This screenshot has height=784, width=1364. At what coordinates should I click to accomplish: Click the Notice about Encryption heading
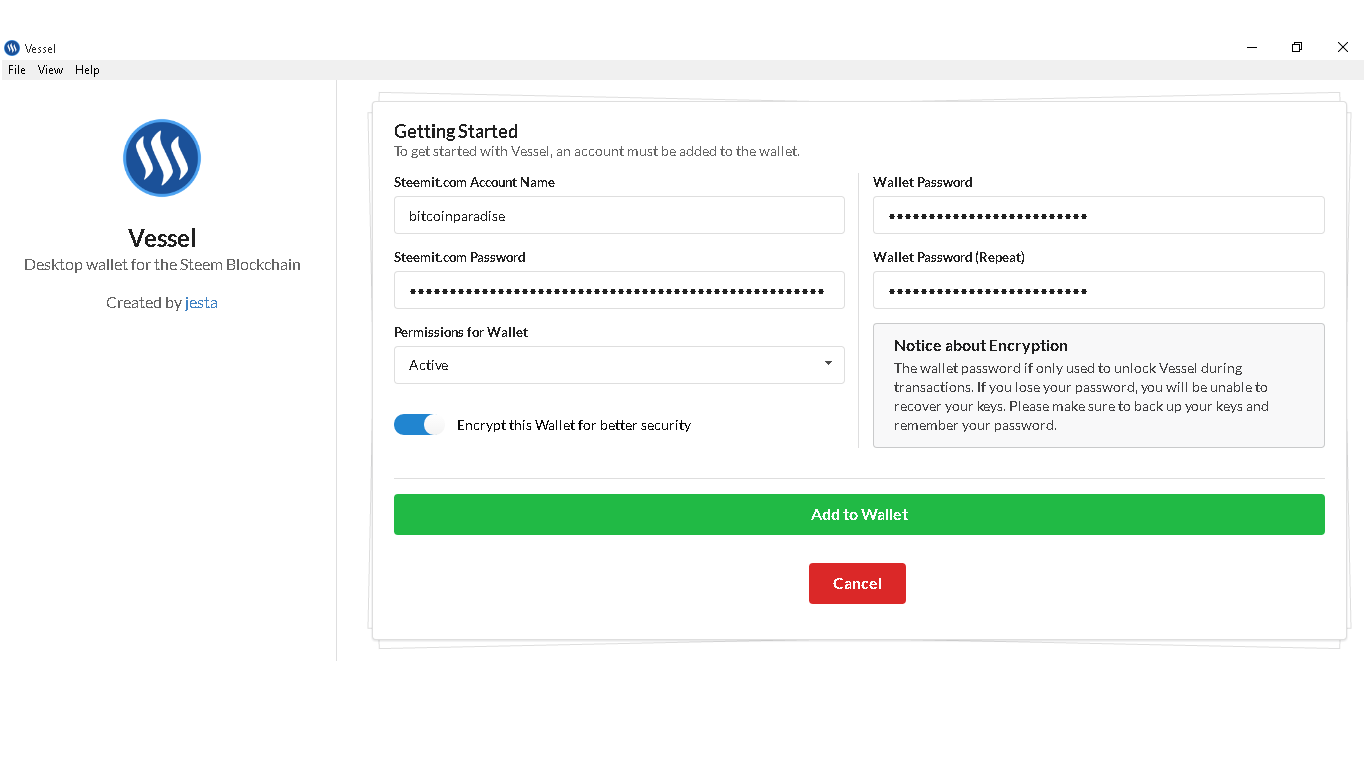pyautogui.click(x=981, y=346)
